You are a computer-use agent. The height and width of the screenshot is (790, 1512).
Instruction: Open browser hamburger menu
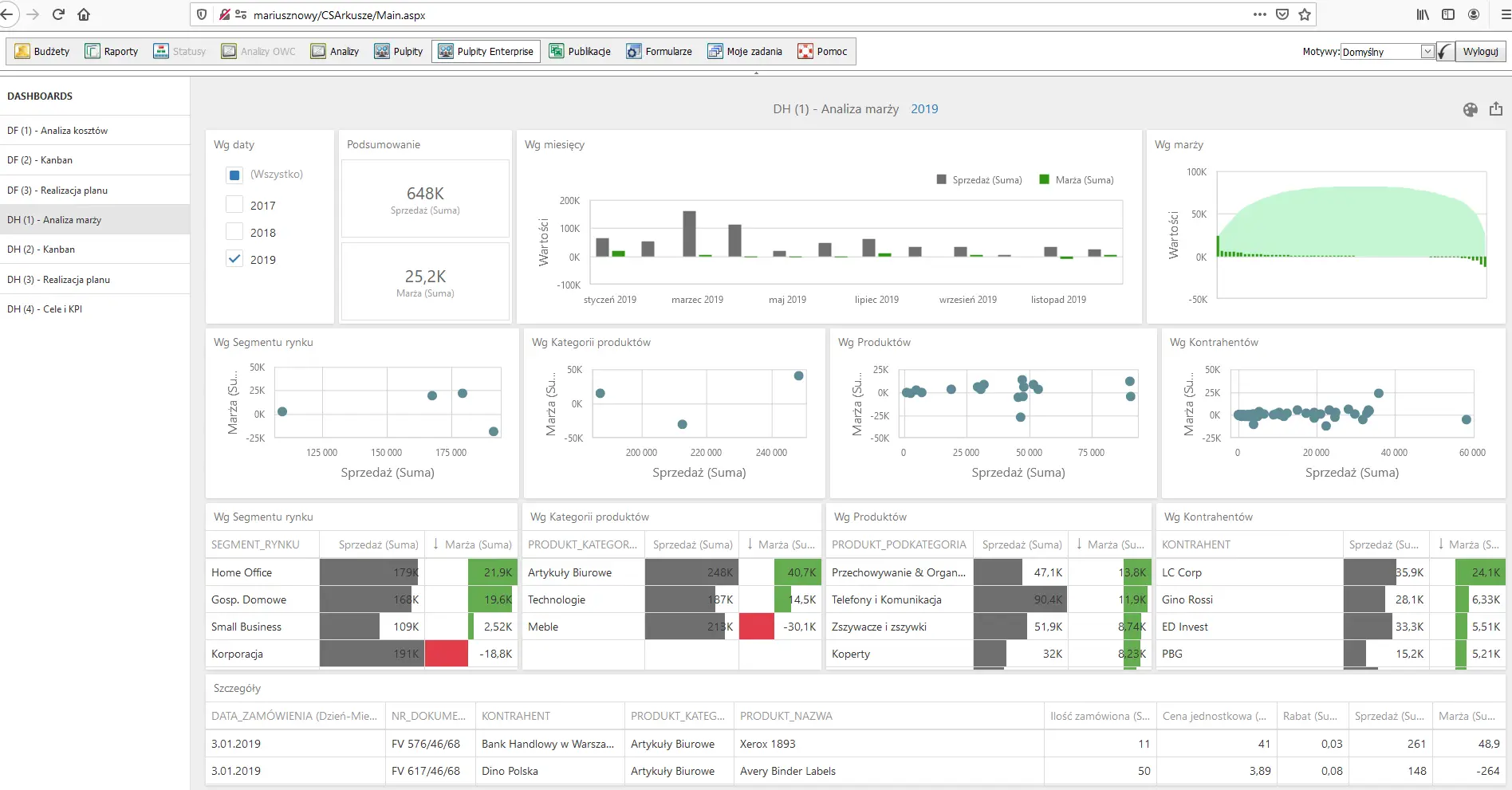[x=1506, y=14]
